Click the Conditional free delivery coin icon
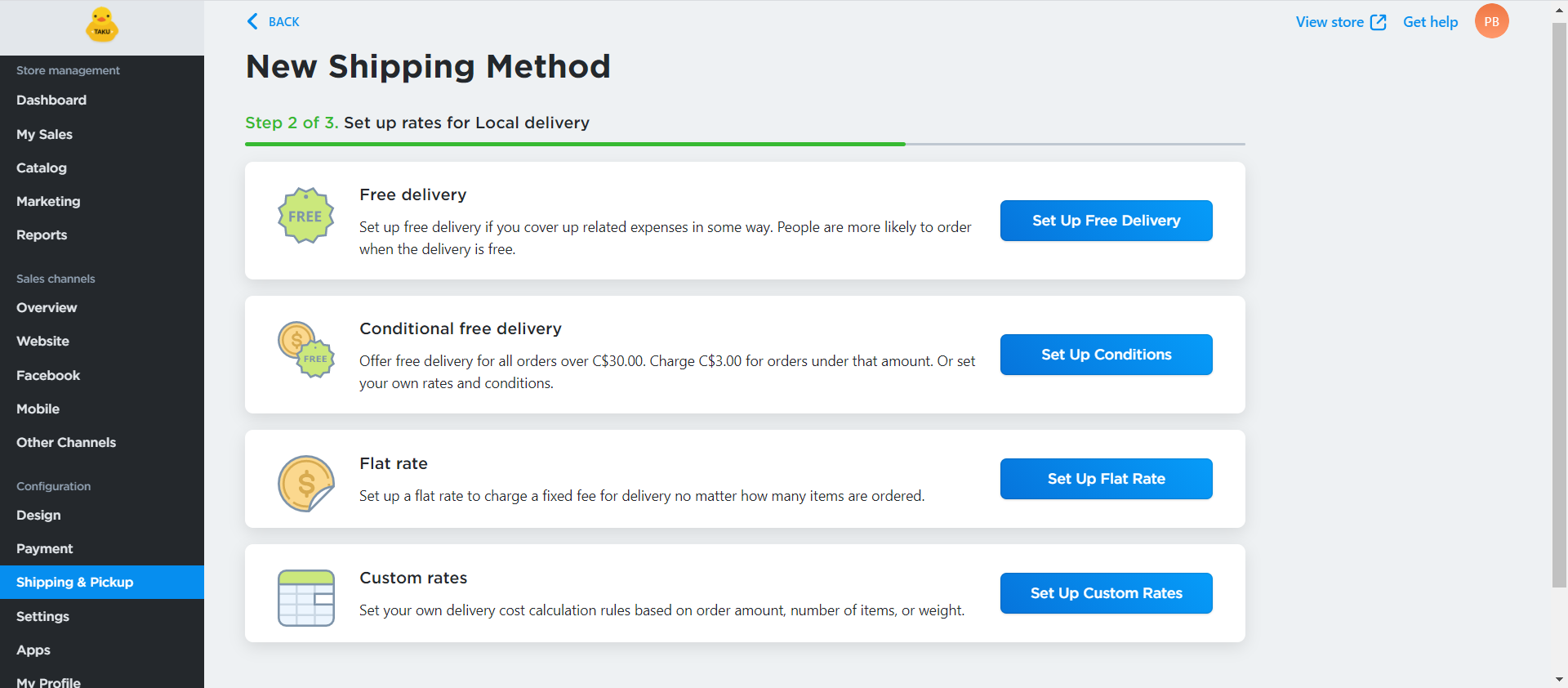The image size is (1568, 688). coord(305,350)
